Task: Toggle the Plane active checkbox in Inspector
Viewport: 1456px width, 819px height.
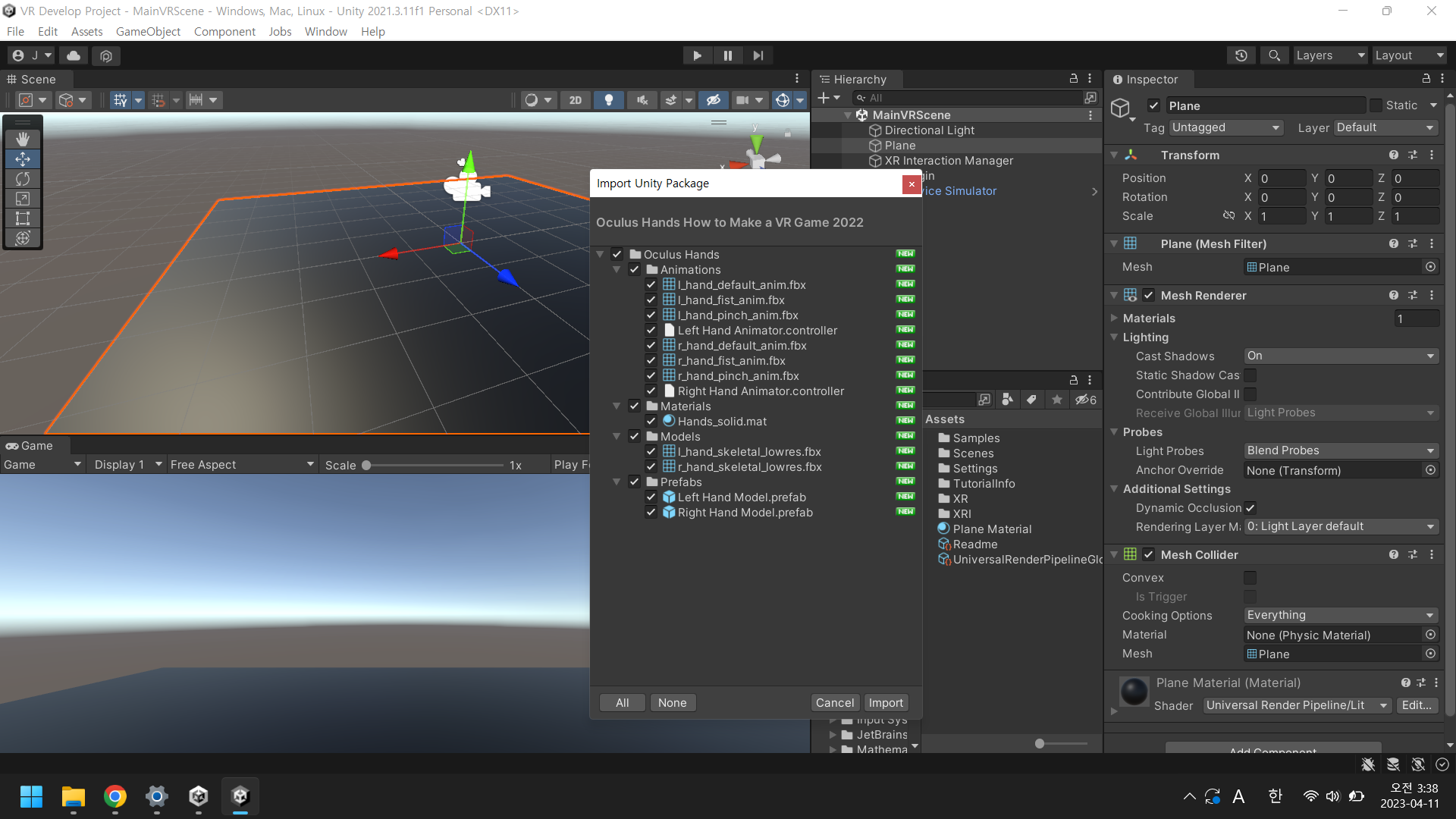Action: [x=1153, y=106]
